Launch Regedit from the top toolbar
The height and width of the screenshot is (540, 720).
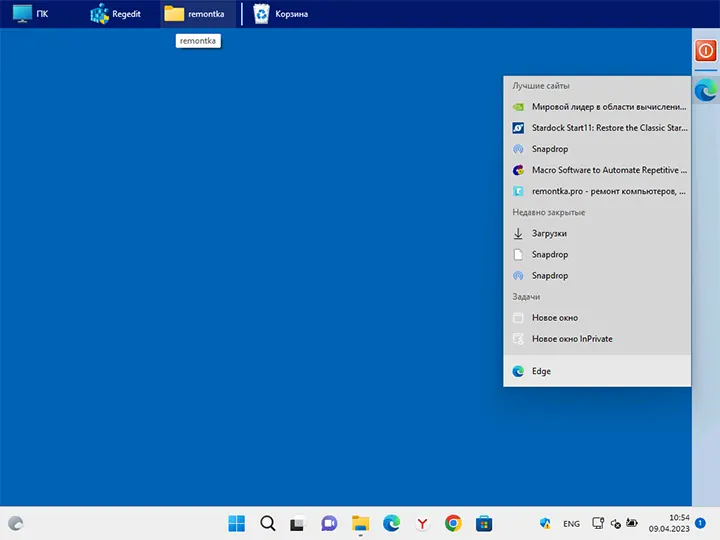pyautogui.click(x=116, y=14)
